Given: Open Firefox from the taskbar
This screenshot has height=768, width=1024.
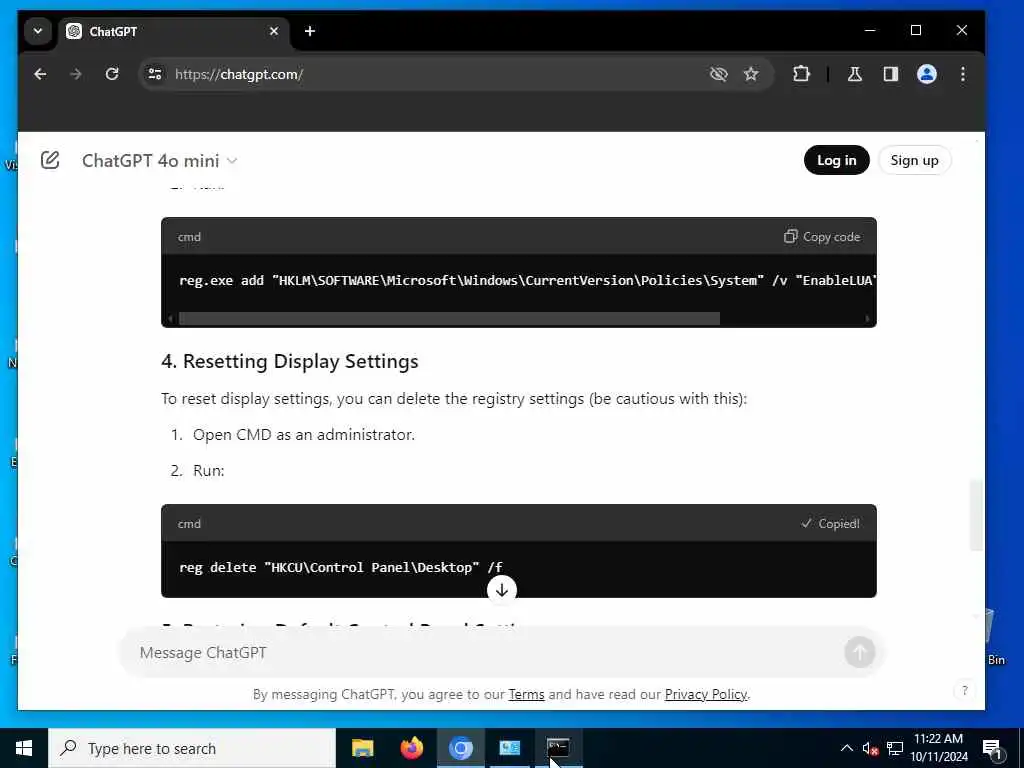Looking at the screenshot, I should pos(411,748).
